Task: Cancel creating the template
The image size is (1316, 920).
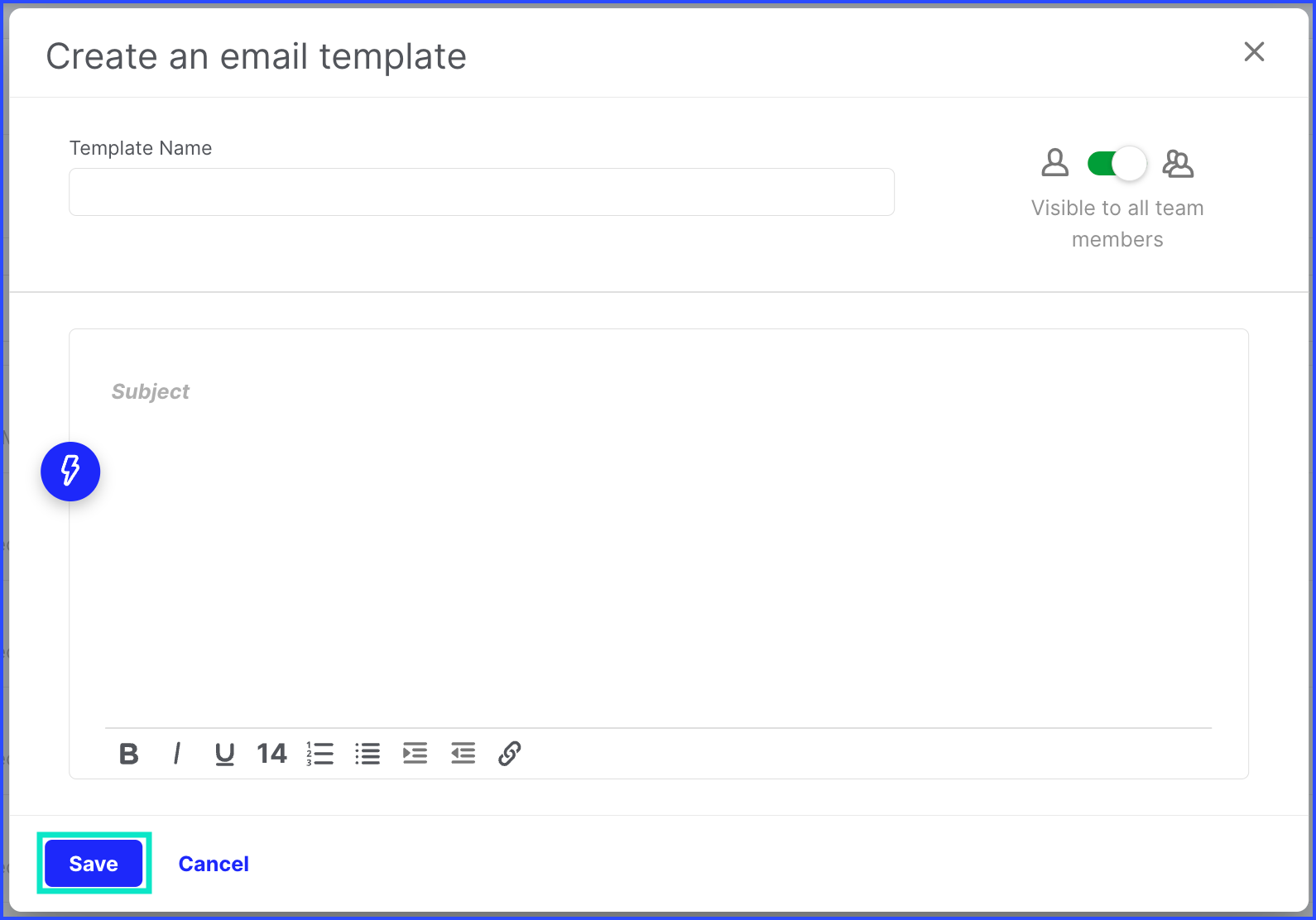Action: pyautogui.click(x=214, y=864)
